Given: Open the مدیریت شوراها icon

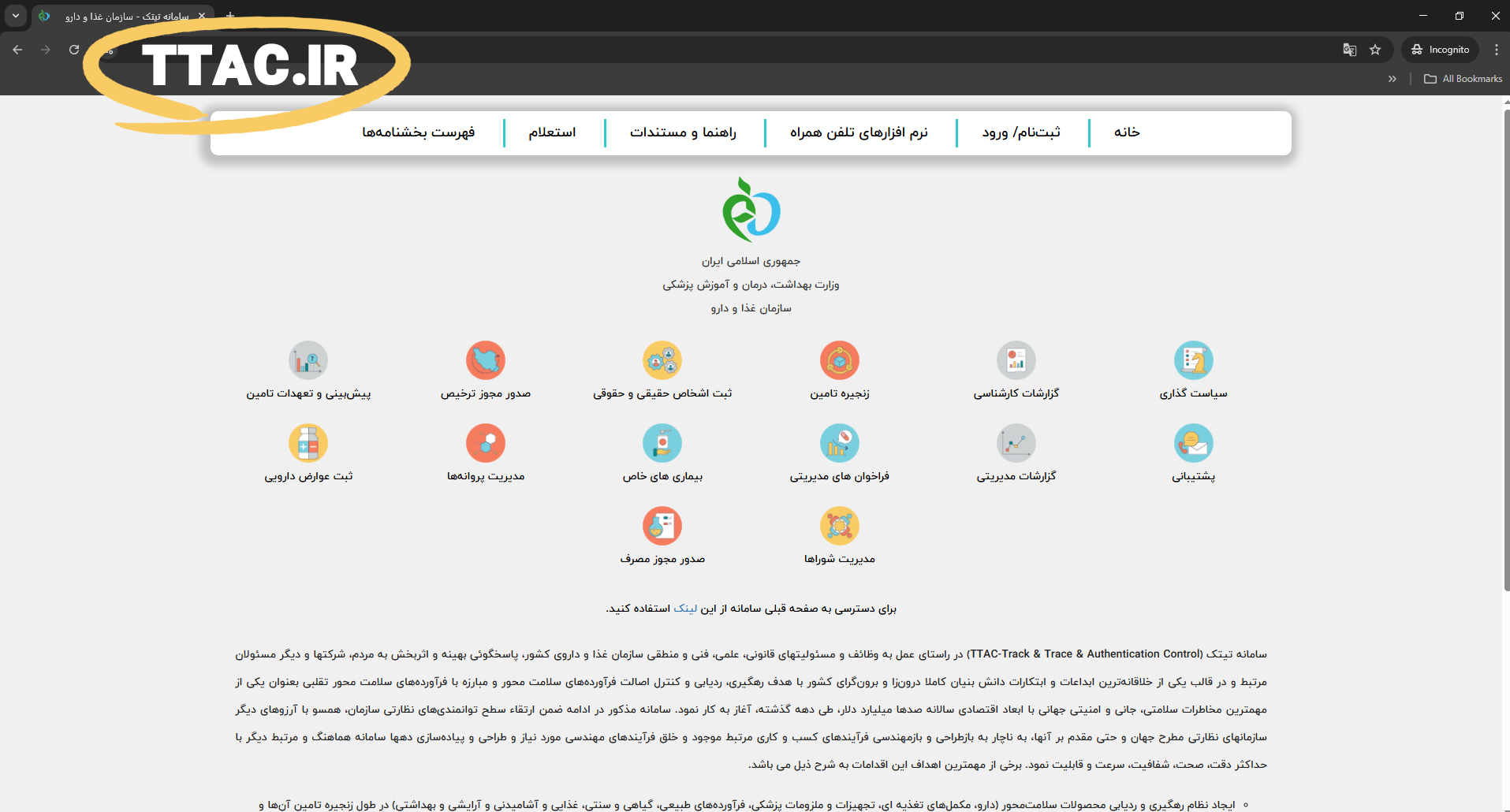Looking at the screenshot, I should (x=839, y=527).
